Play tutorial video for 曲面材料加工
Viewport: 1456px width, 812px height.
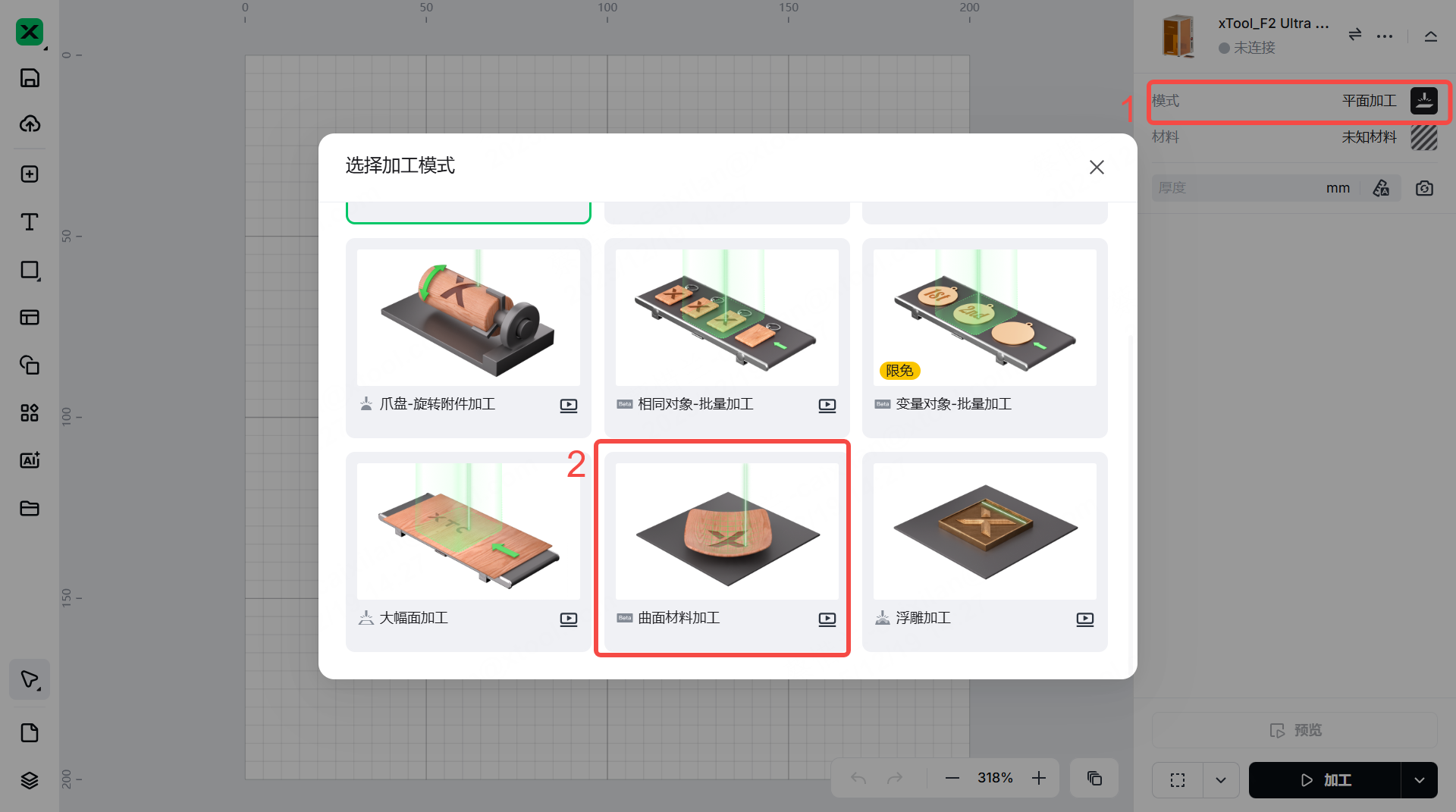(827, 619)
